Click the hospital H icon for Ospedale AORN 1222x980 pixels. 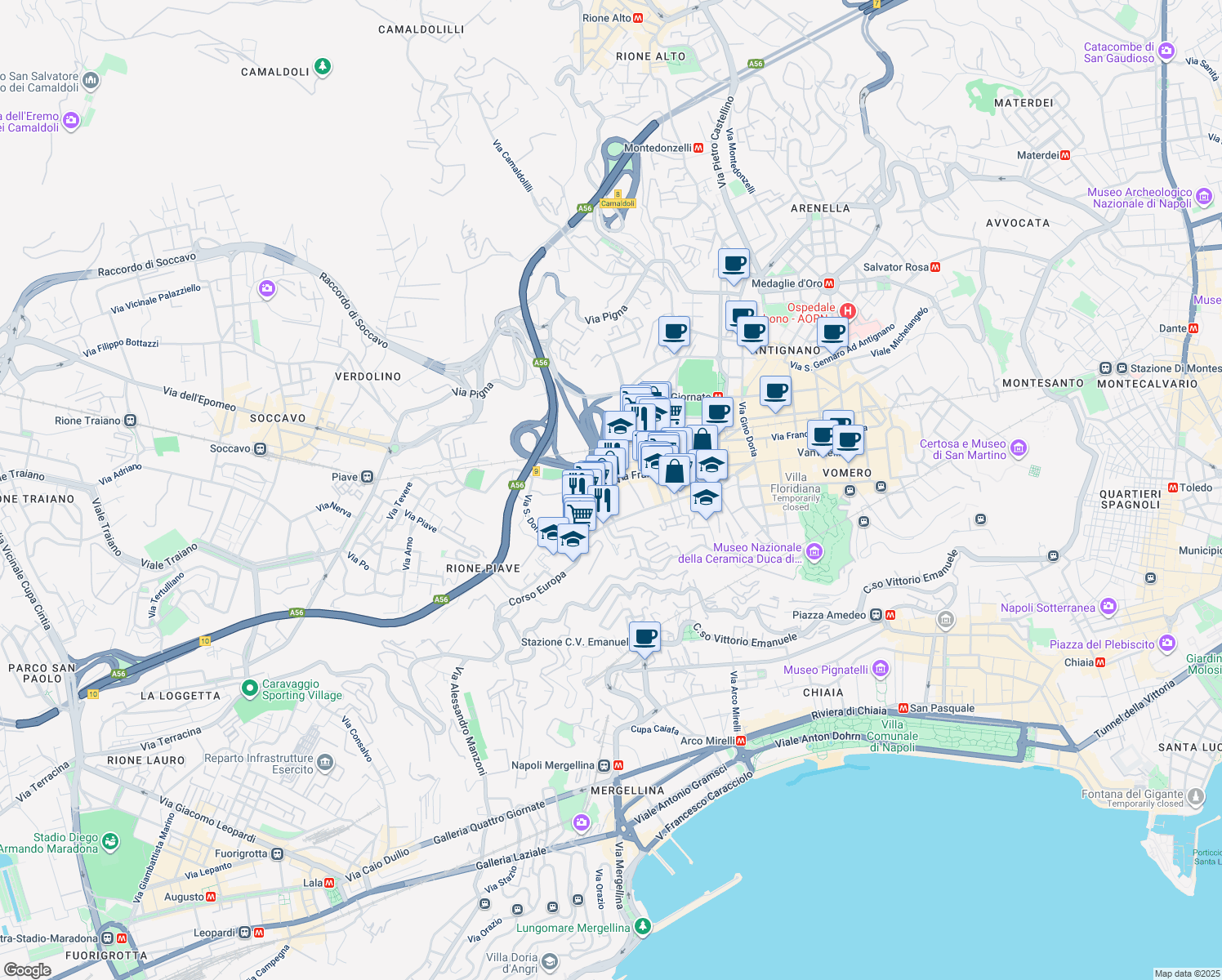click(850, 311)
